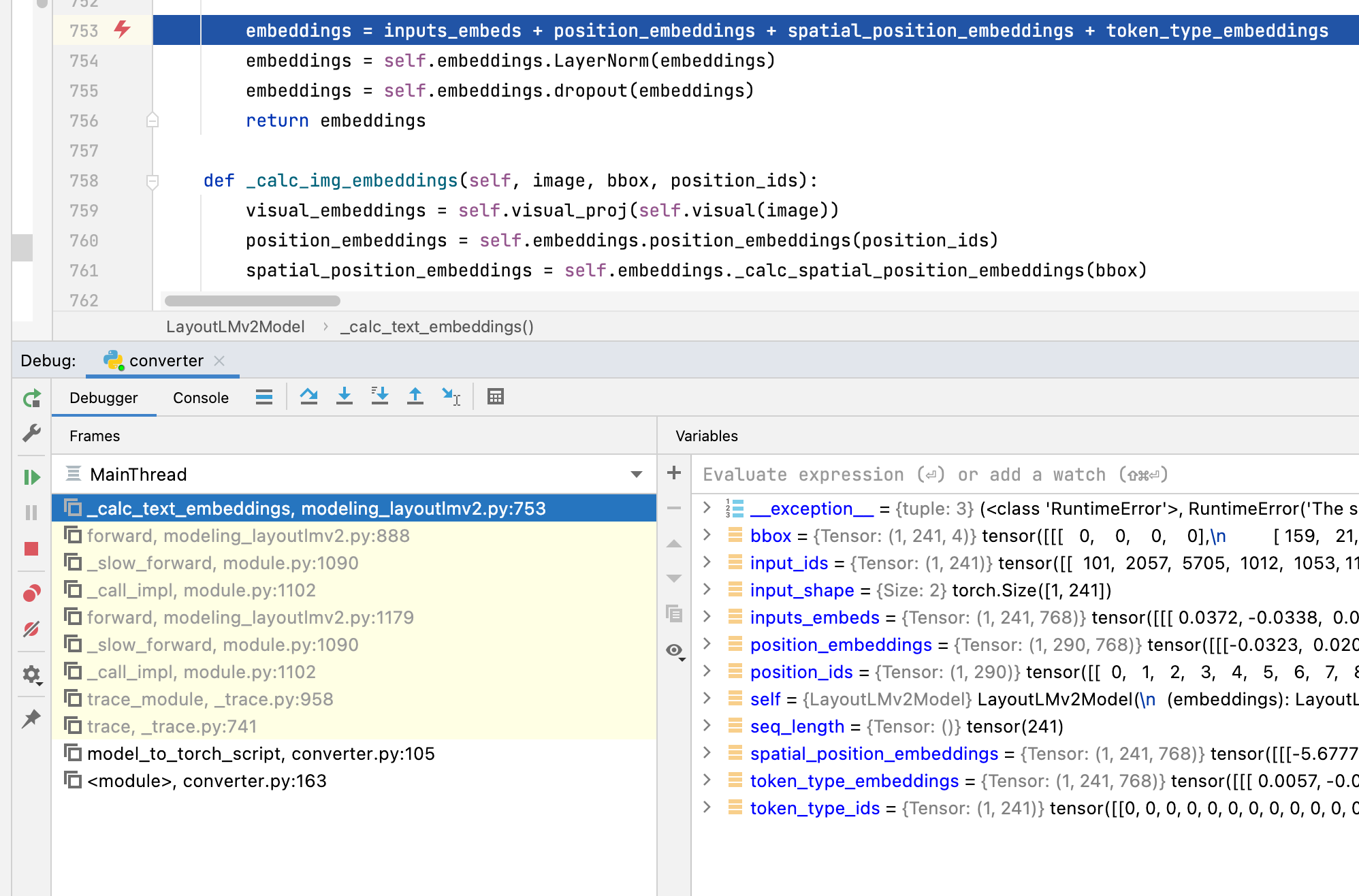Screen dimensions: 1359x896
Task: Resume the paused debugger program
Action: [x=31, y=477]
